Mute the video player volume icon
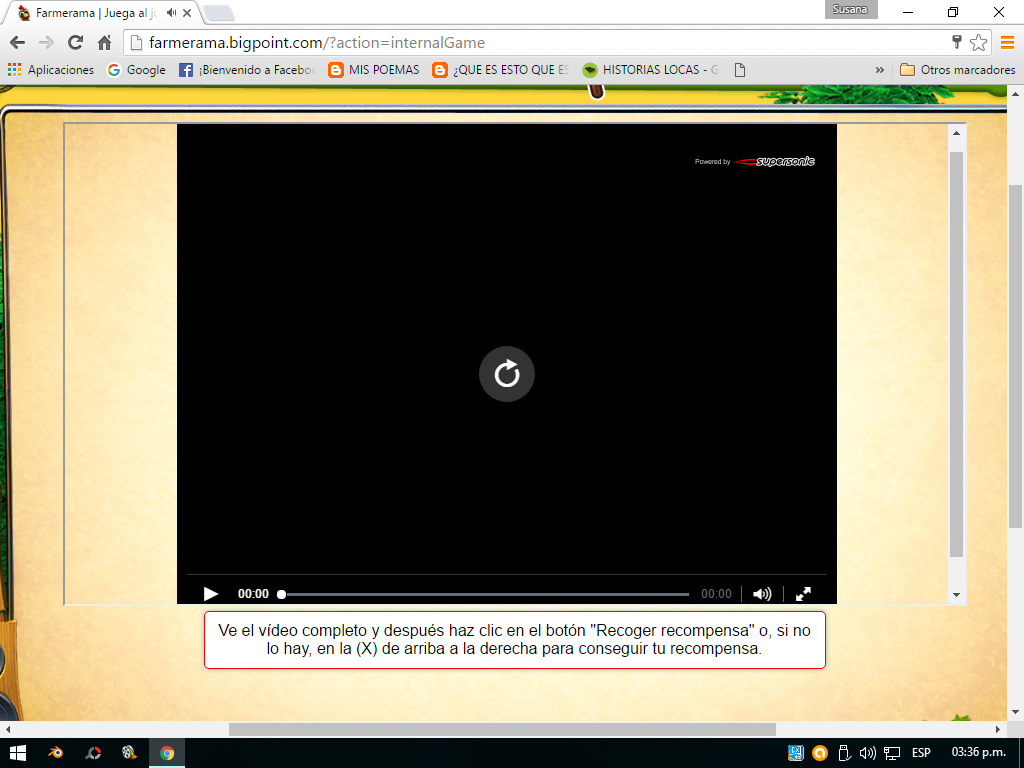The image size is (1024, 768). (x=761, y=594)
